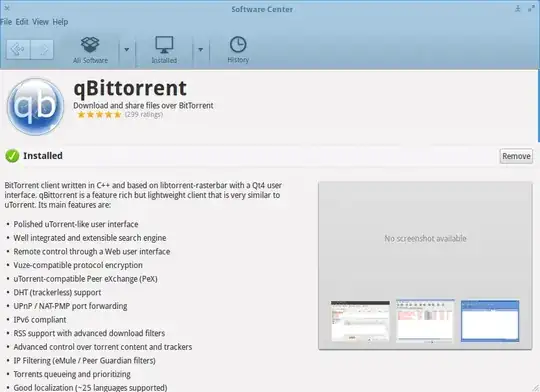Click 'Well integrated and extensible search engine' bullet
Screen dimensions: 540x392
[x=90, y=238]
